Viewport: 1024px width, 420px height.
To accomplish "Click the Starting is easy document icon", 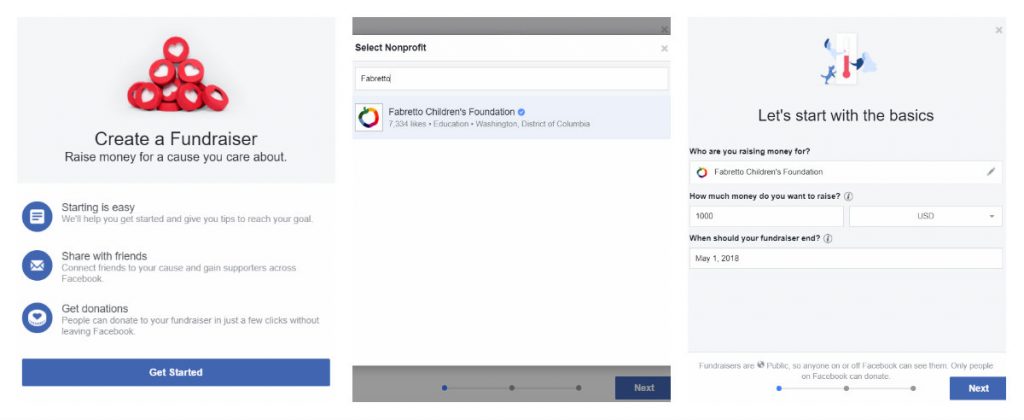I will [37, 216].
